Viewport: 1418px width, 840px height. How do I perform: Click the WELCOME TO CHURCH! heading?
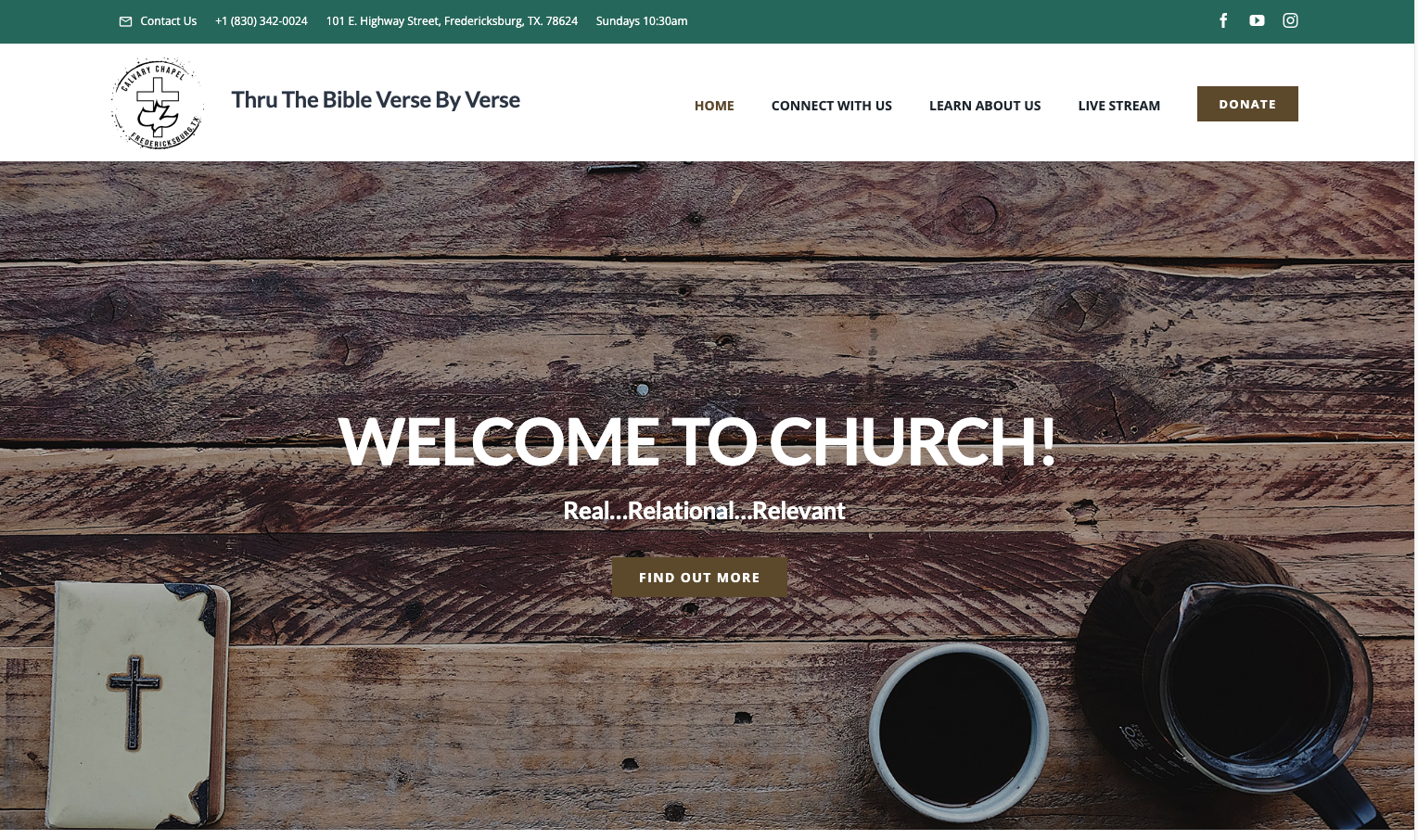696,441
